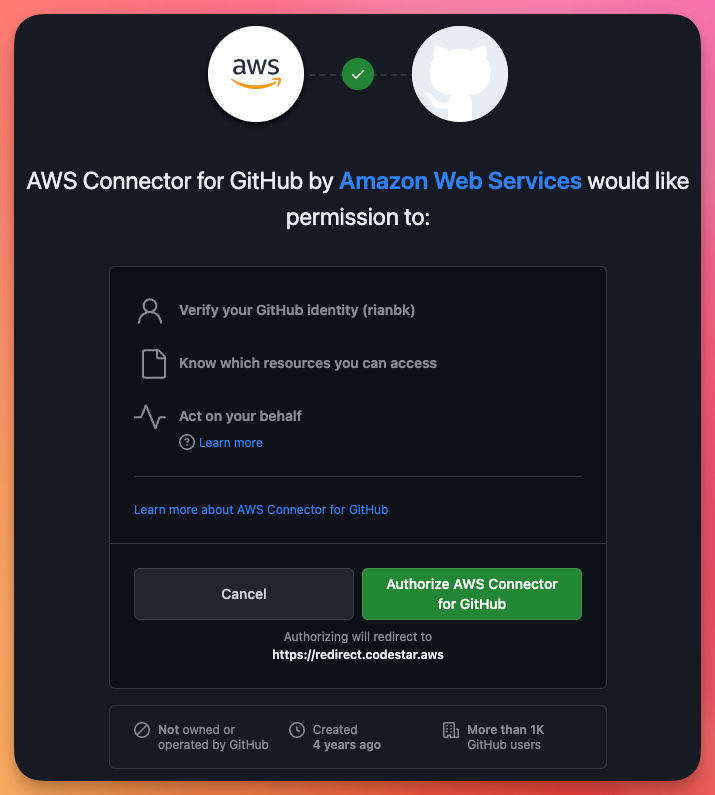Click More than 1K GitHub users text
Viewport: 715px width, 795px height.
[505, 737]
